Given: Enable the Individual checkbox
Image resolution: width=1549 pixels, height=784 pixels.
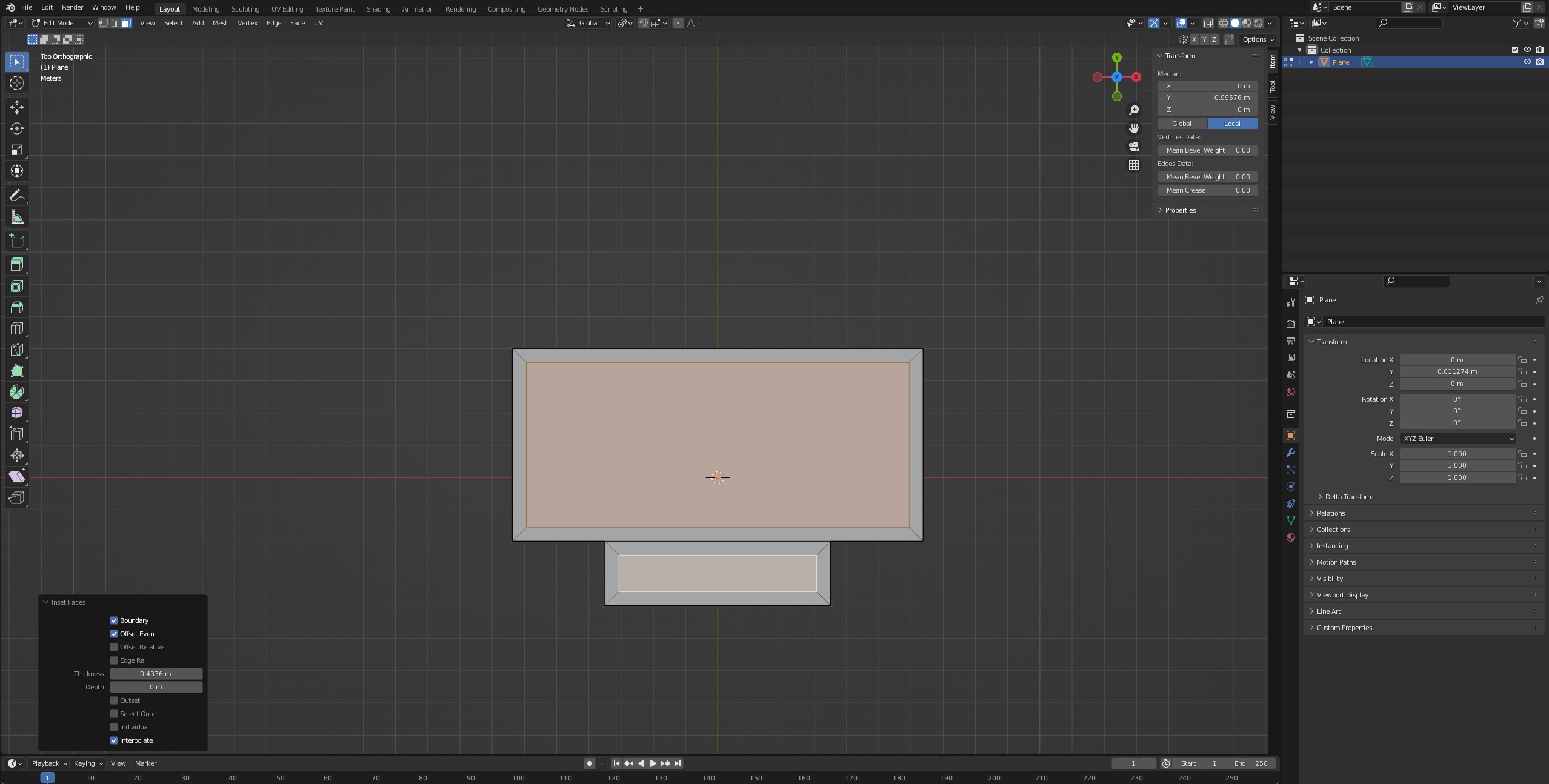Looking at the screenshot, I should (114, 727).
